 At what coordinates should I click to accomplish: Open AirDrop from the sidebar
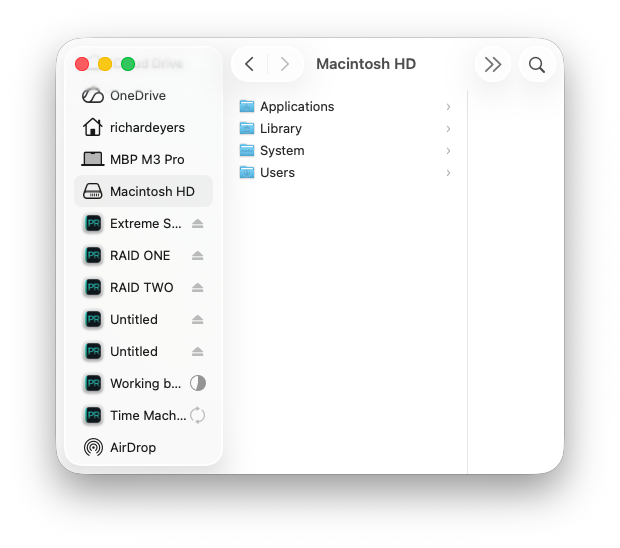coord(143,448)
